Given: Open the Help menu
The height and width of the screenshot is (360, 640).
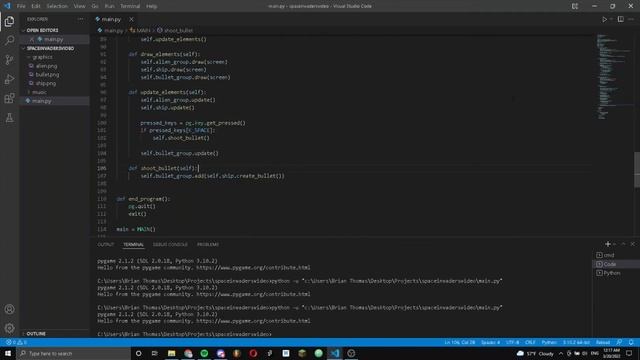Looking at the screenshot, I should [x=151, y=6].
